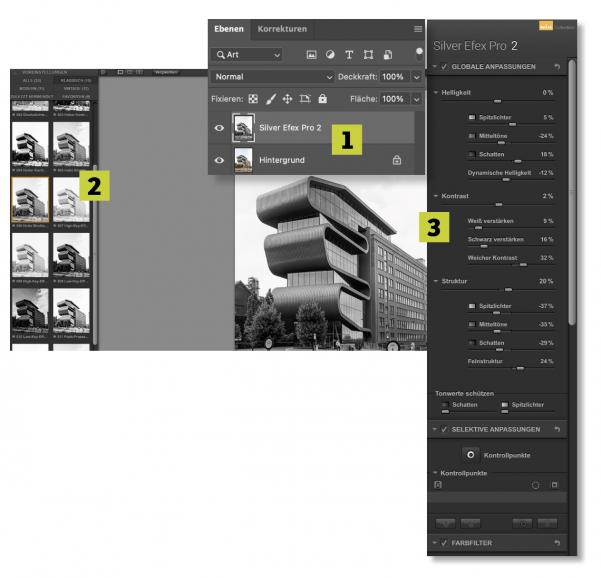Image resolution: width=601 pixels, height=578 pixels.
Task: Collapse the Struktur group triangle
Action: point(436,281)
